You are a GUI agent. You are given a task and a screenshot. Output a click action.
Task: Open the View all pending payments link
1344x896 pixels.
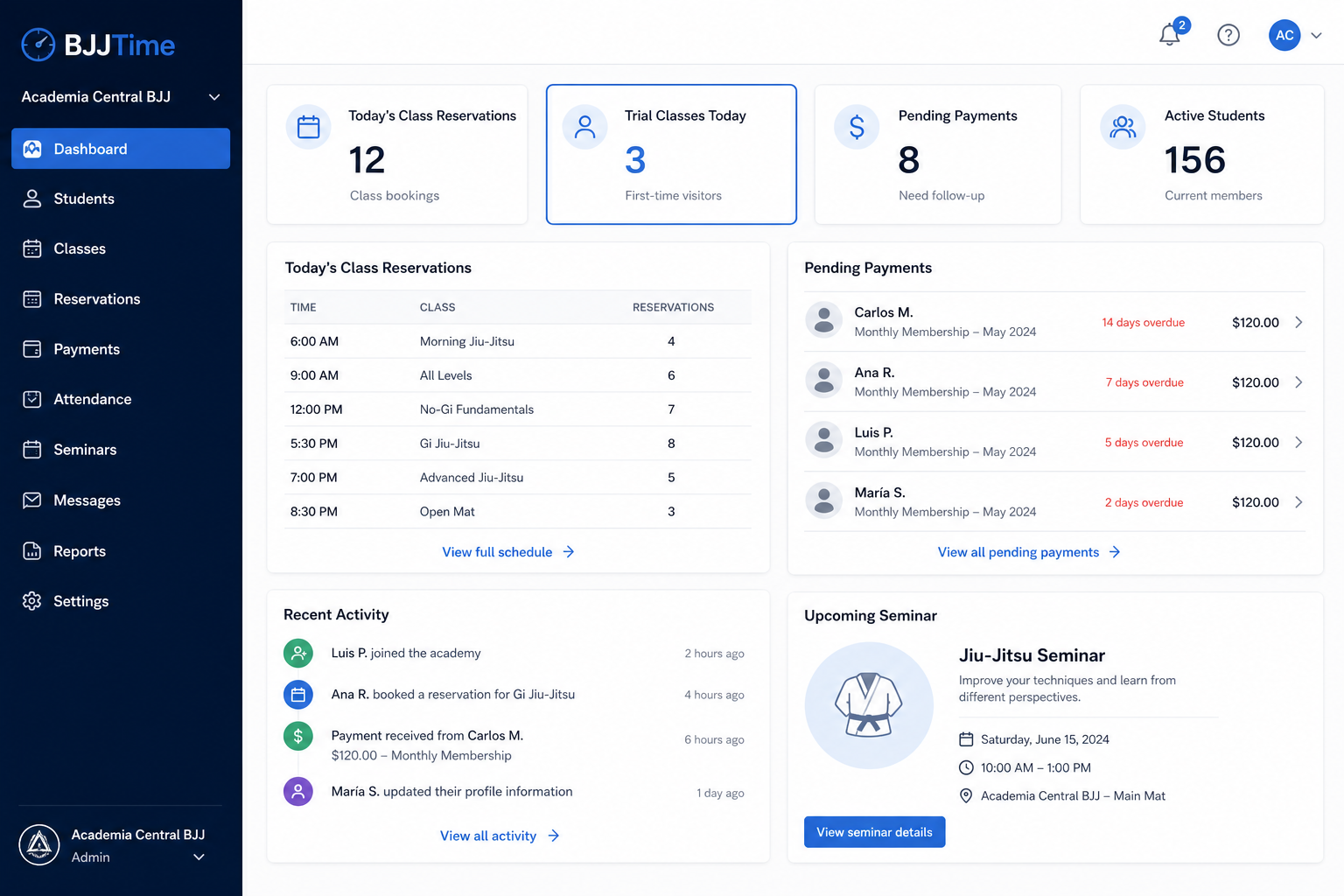click(x=1029, y=552)
